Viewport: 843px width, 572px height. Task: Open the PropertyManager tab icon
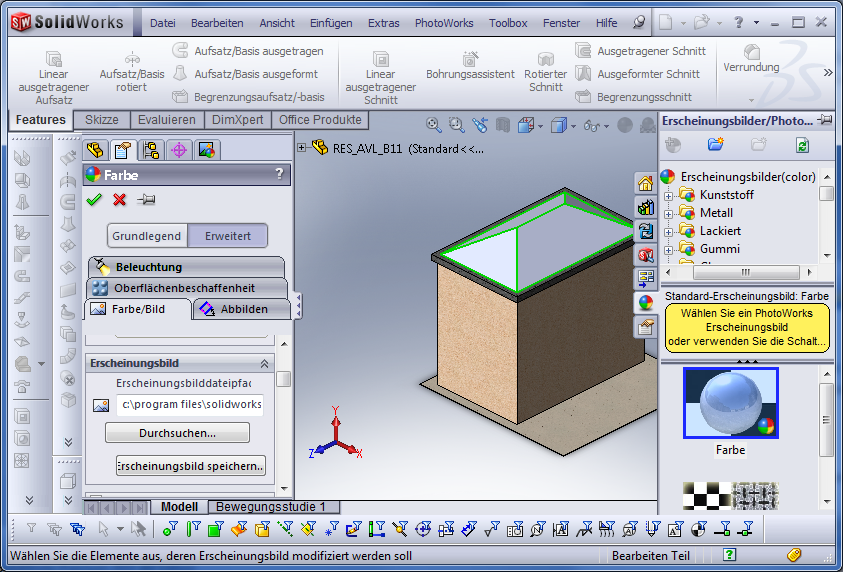(122, 151)
